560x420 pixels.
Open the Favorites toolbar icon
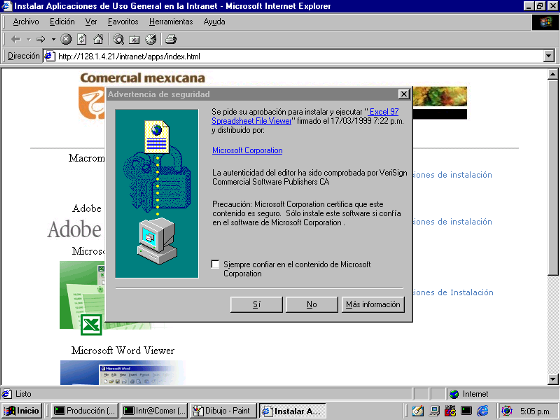(x=135, y=39)
